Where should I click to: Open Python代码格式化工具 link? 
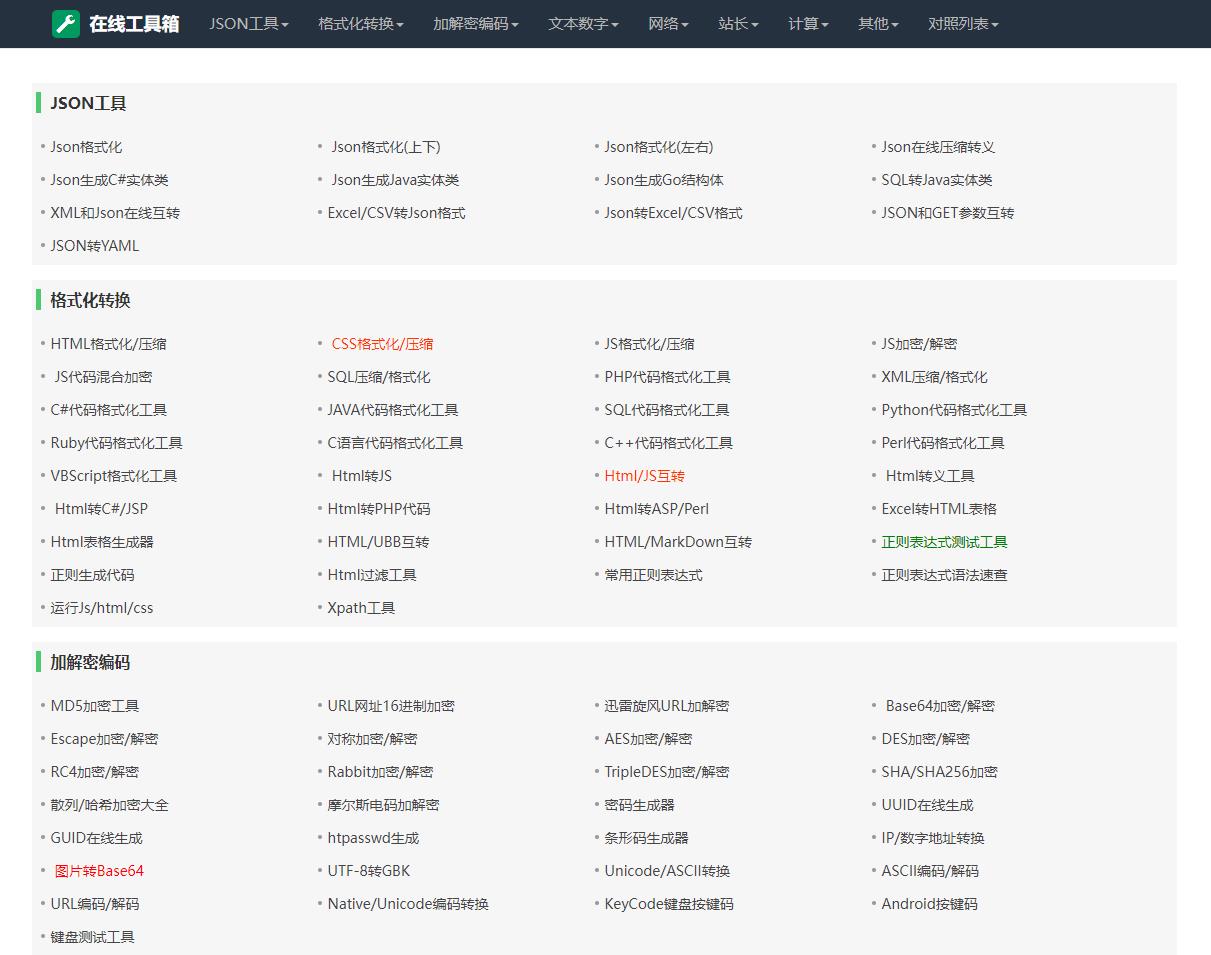(954, 410)
